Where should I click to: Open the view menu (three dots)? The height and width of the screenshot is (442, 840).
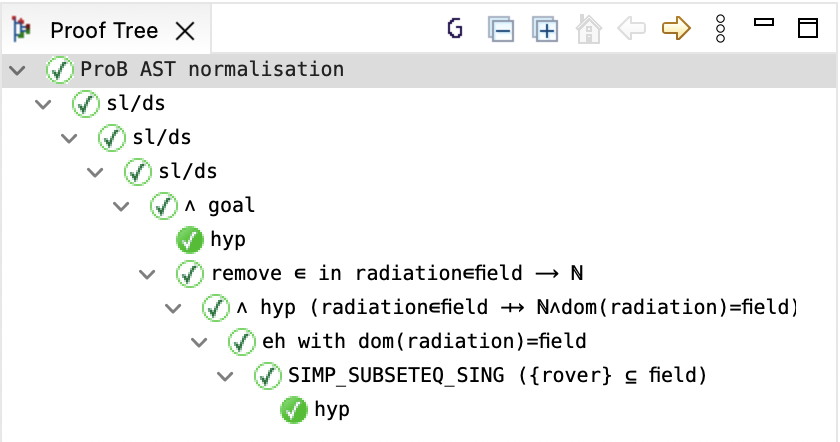point(720,29)
